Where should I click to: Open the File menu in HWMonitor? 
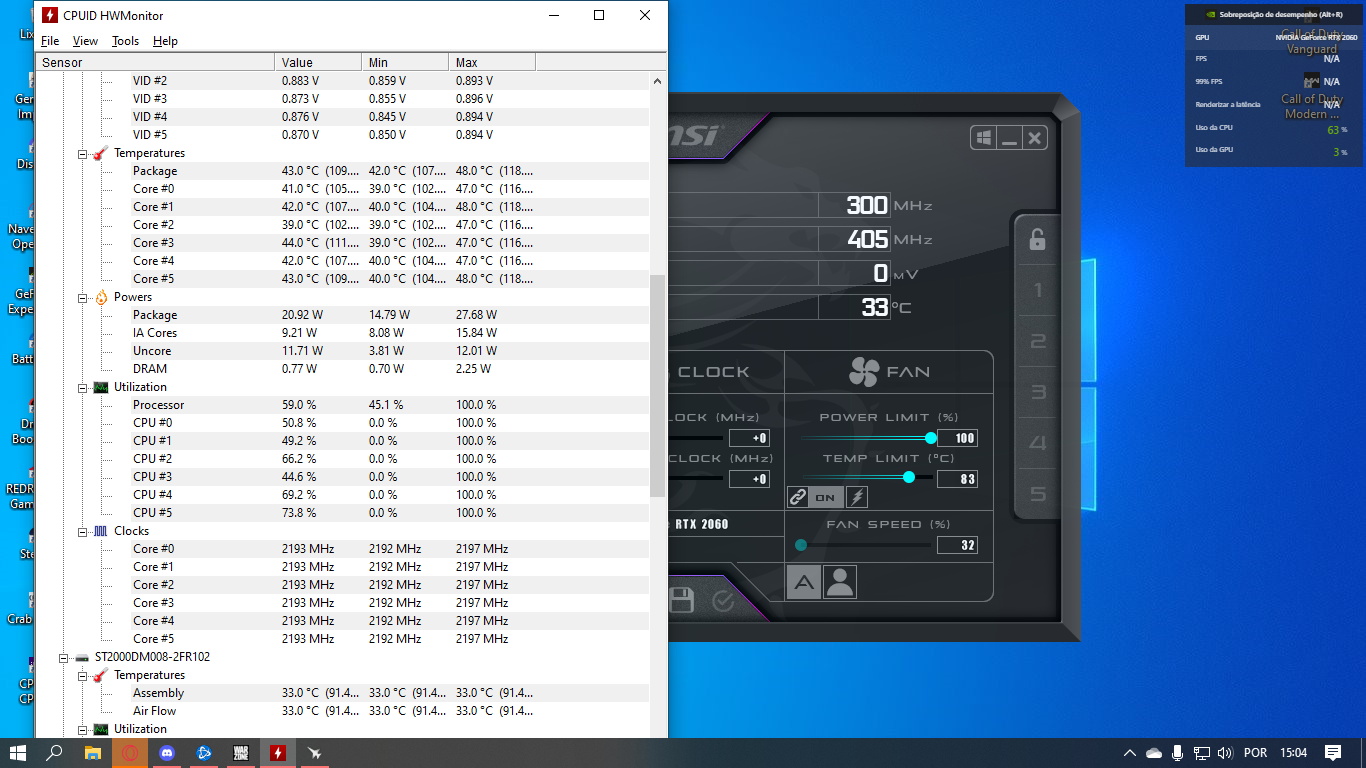50,41
